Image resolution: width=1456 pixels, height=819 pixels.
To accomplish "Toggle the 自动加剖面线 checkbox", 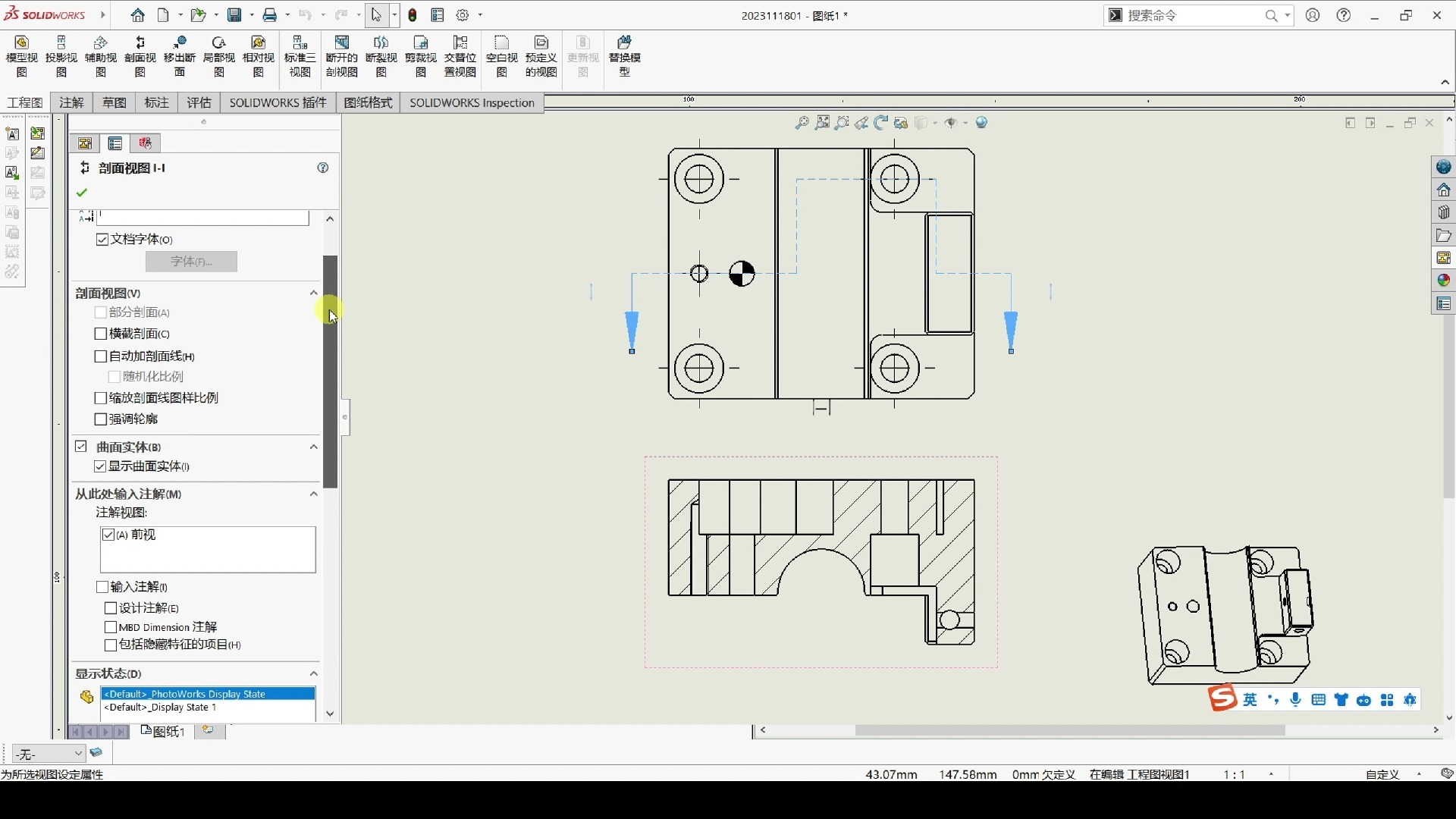I will 101,356.
